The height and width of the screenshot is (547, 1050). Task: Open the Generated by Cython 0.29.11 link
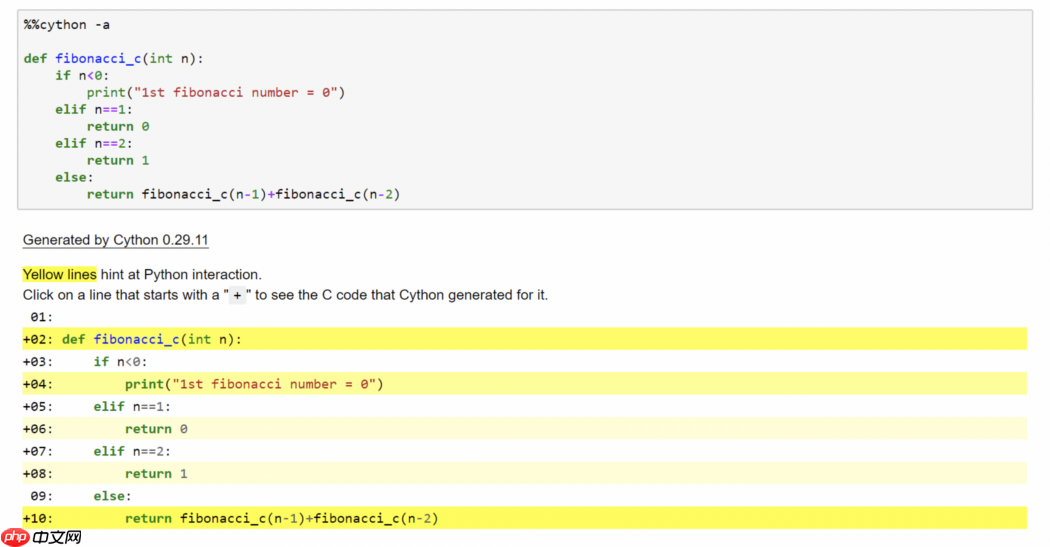tap(115, 240)
